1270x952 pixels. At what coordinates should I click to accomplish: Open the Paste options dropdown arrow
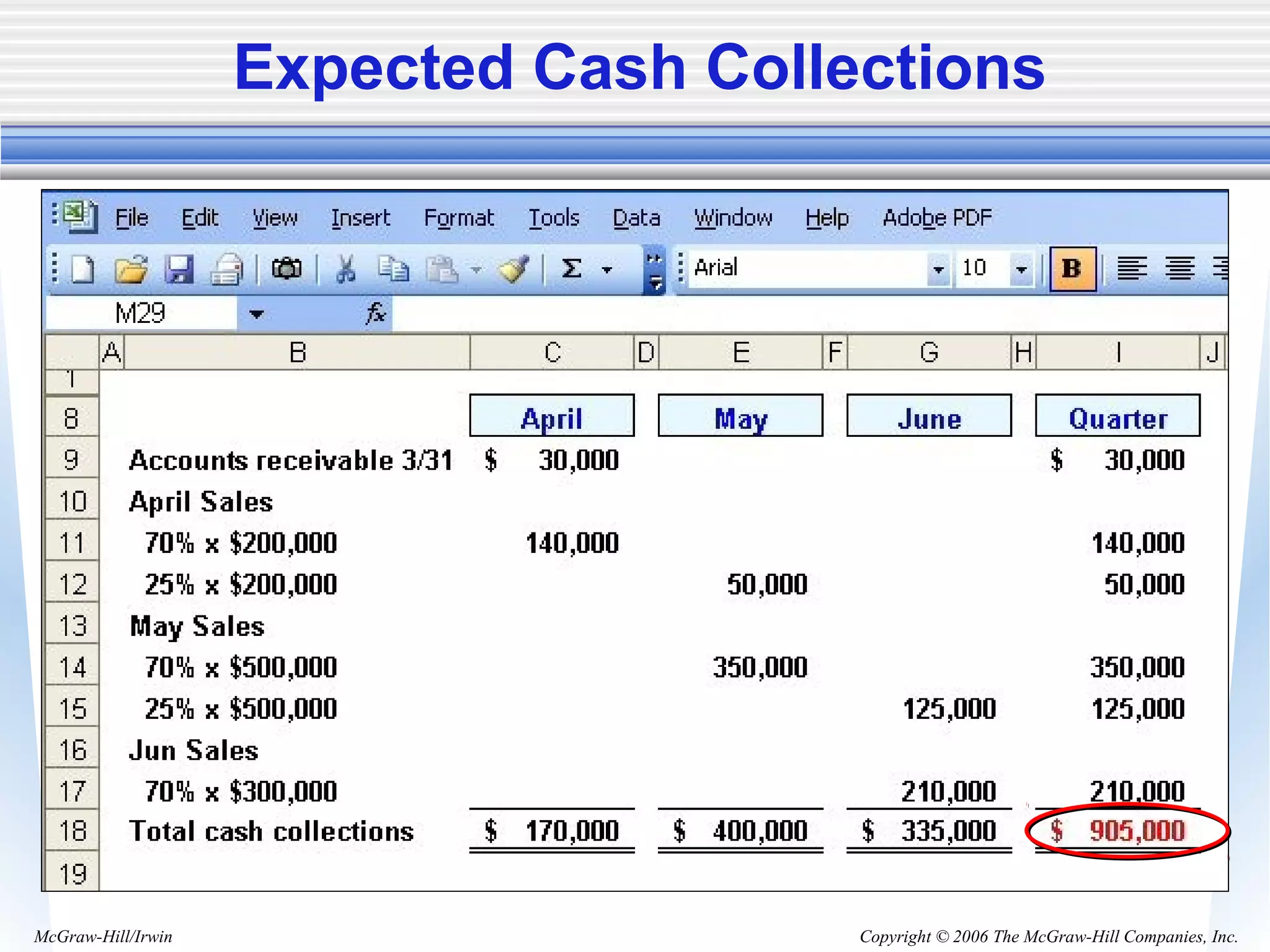(x=476, y=270)
